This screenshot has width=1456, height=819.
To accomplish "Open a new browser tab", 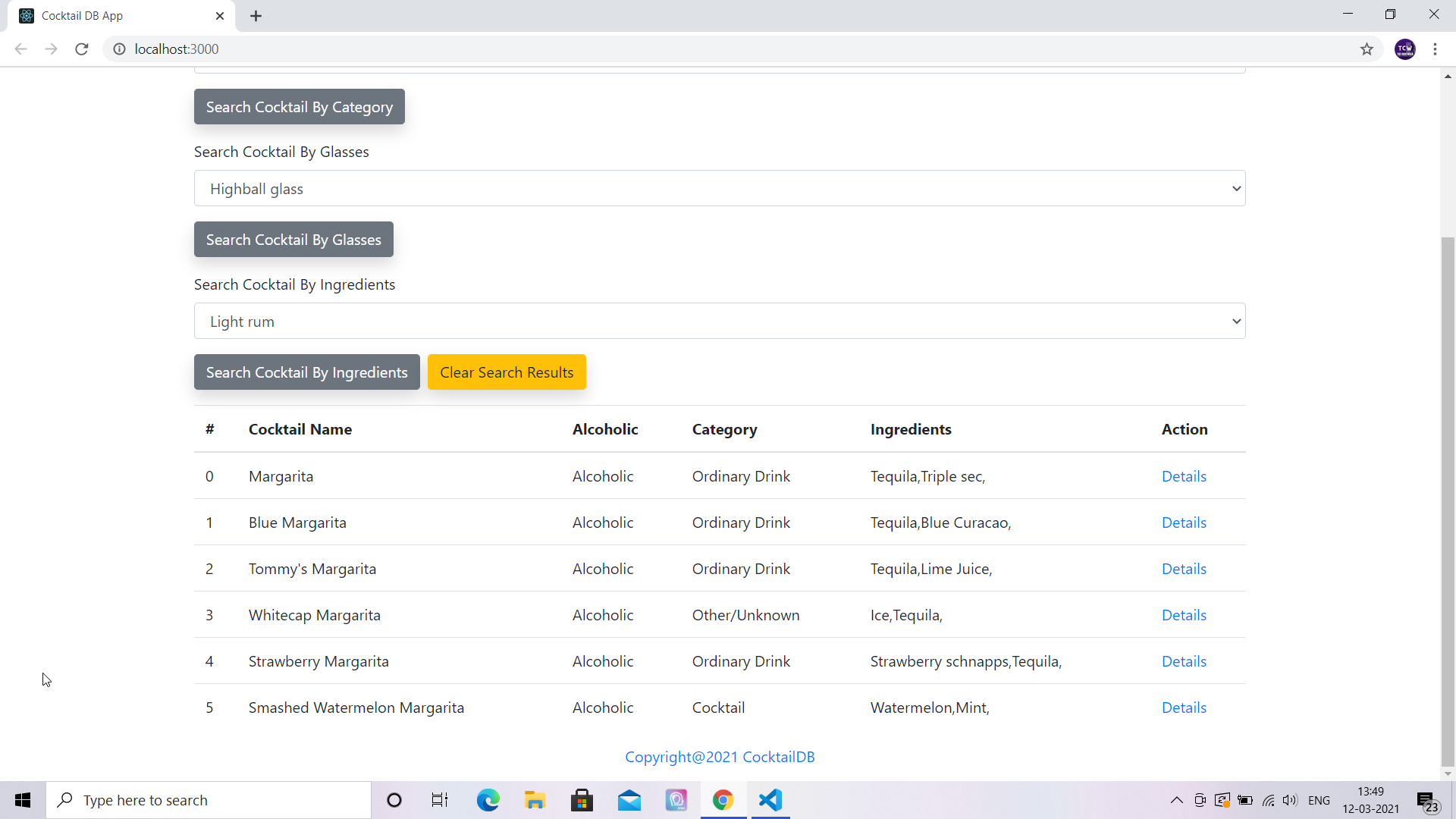I will click(x=256, y=16).
